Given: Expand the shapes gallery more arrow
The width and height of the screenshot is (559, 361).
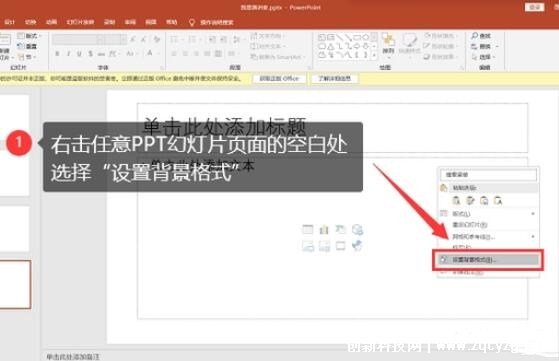Looking at the screenshot, I should [x=374, y=56].
